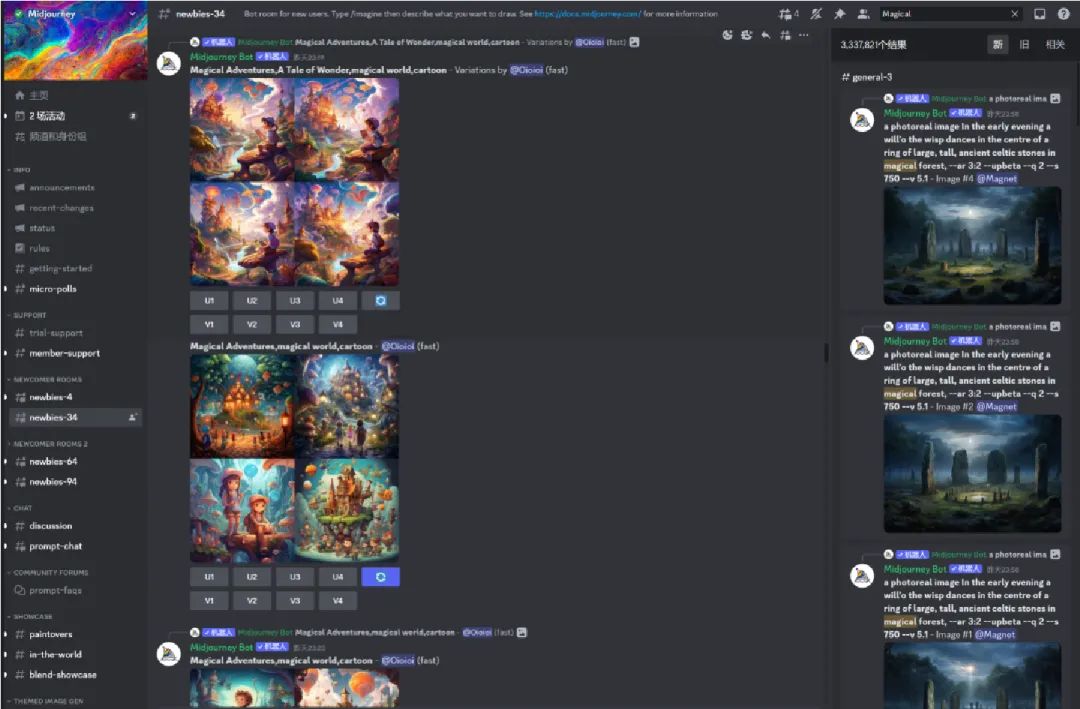Open the prompt-faqs forum channel

coord(75,590)
